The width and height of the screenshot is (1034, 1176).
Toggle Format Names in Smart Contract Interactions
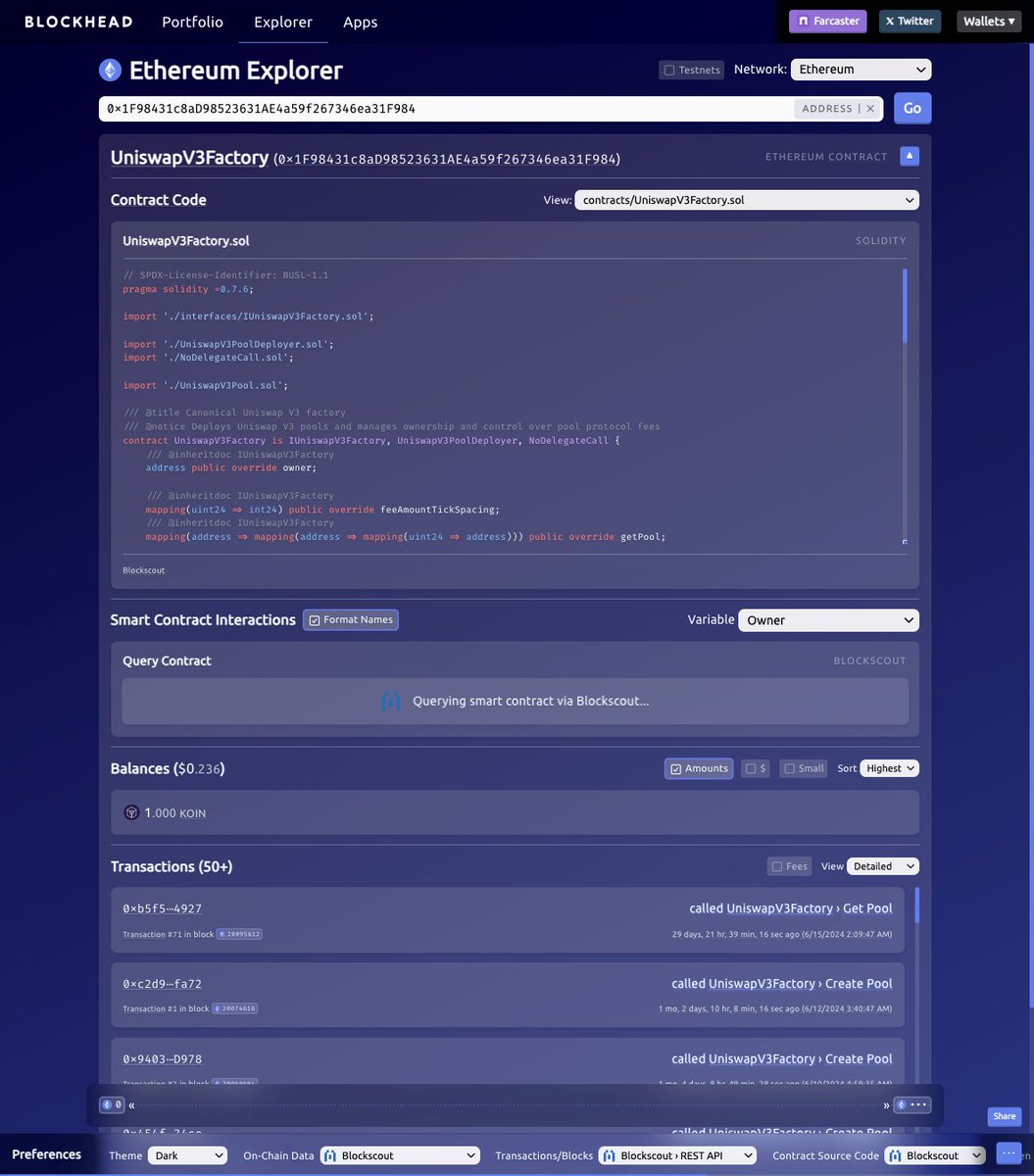[350, 619]
